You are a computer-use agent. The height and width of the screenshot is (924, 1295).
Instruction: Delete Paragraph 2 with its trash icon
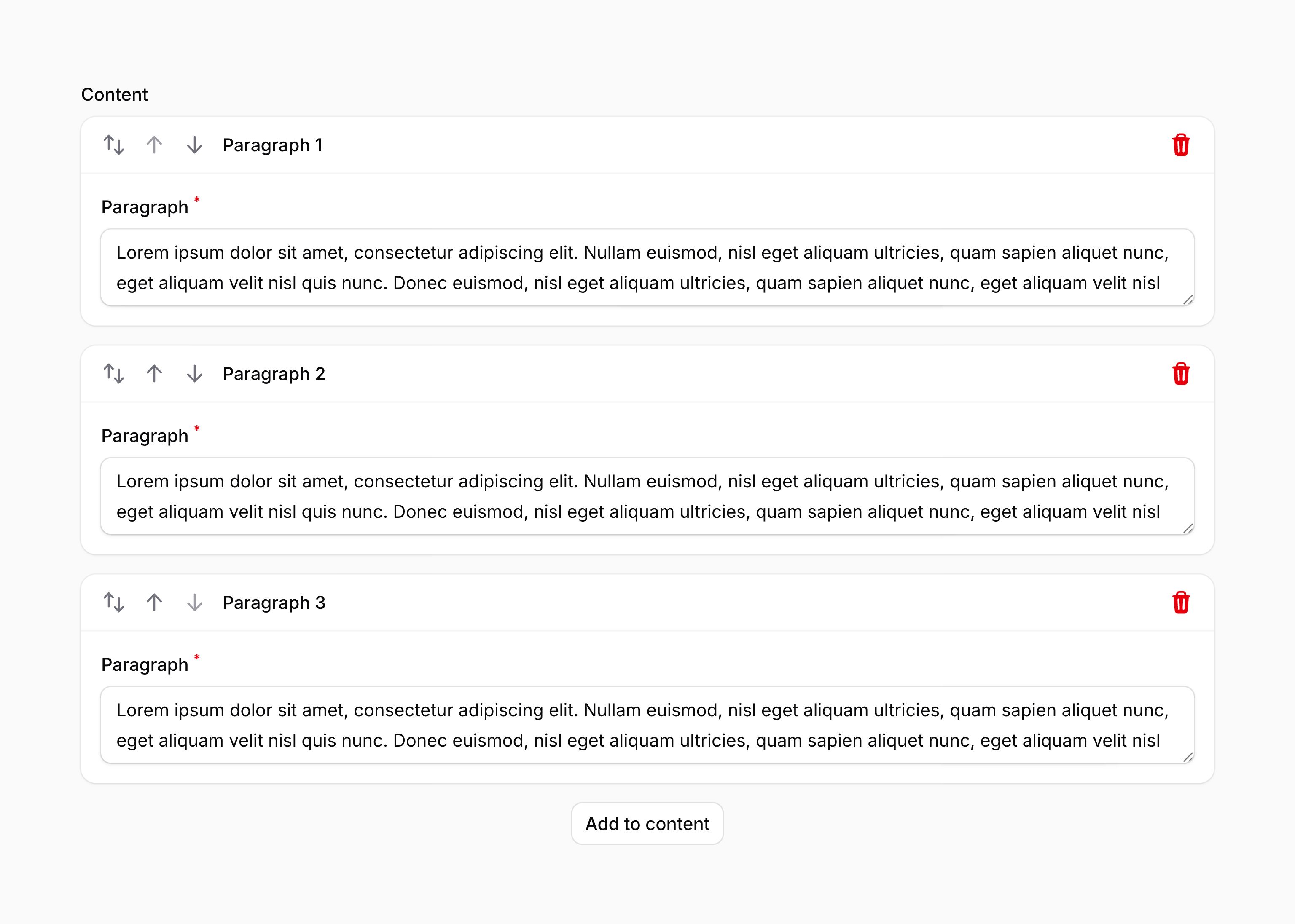pos(1181,375)
